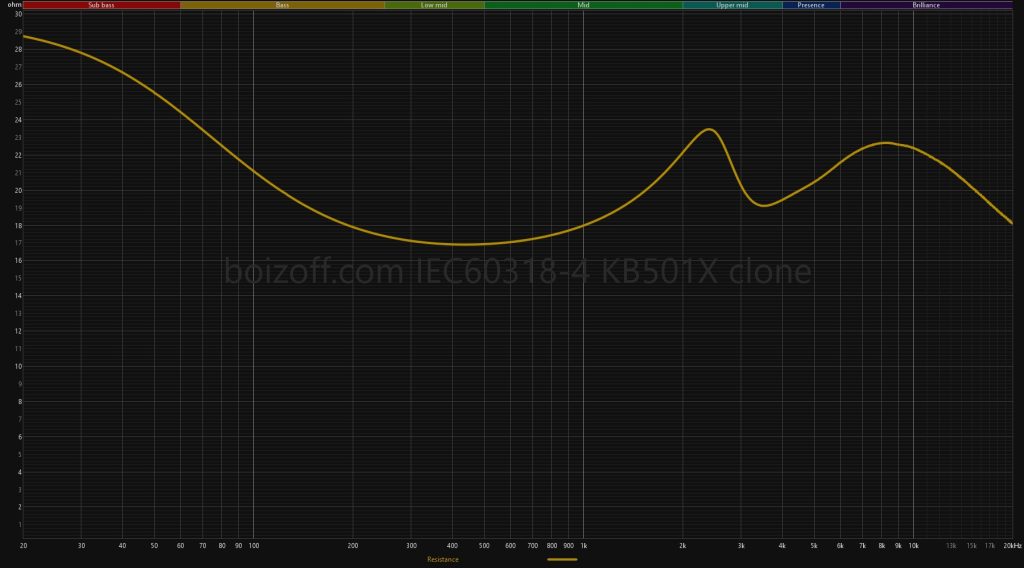The height and width of the screenshot is (568, 1024).
Task: Select the Bass frequency band label
Action: tap(283, 5)
